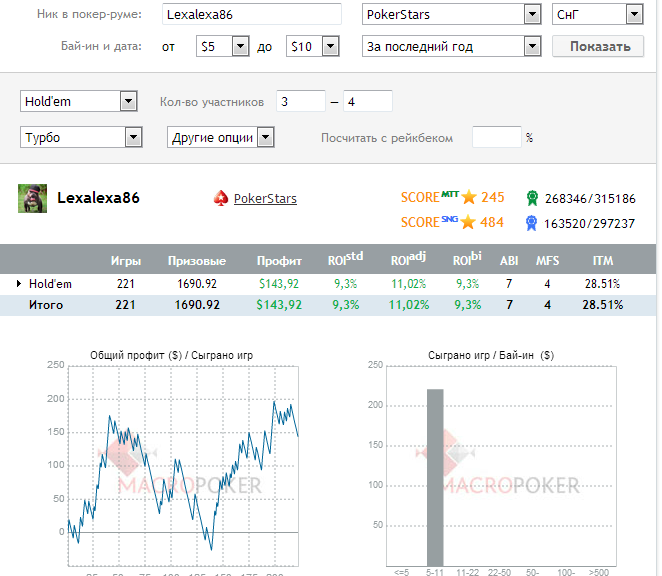Viewport: 662px width, 576px height.
Task: Click the Показать button
Action: click(598, 46)
